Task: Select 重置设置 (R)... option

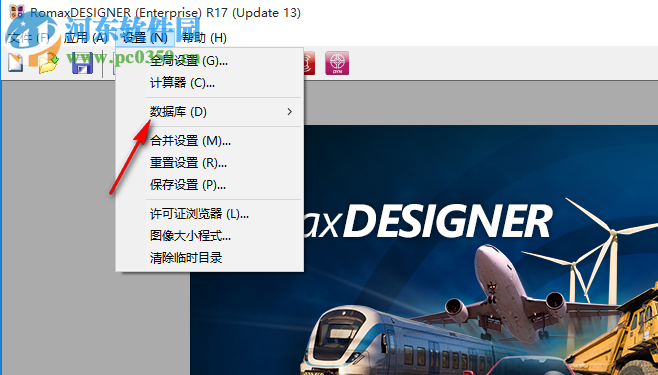Action: 209,163
